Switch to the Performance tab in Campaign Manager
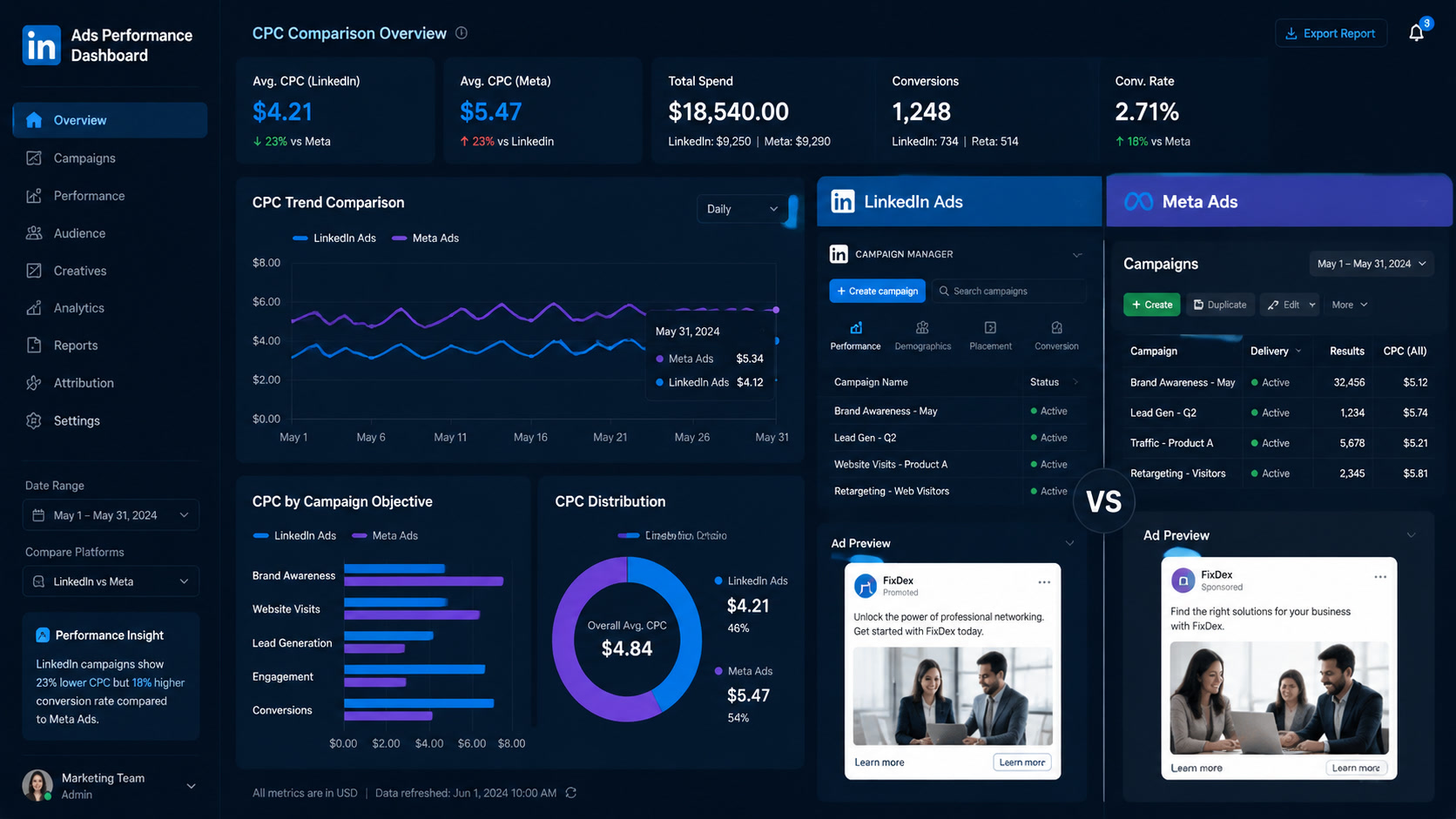 click(x=855, y=335)
